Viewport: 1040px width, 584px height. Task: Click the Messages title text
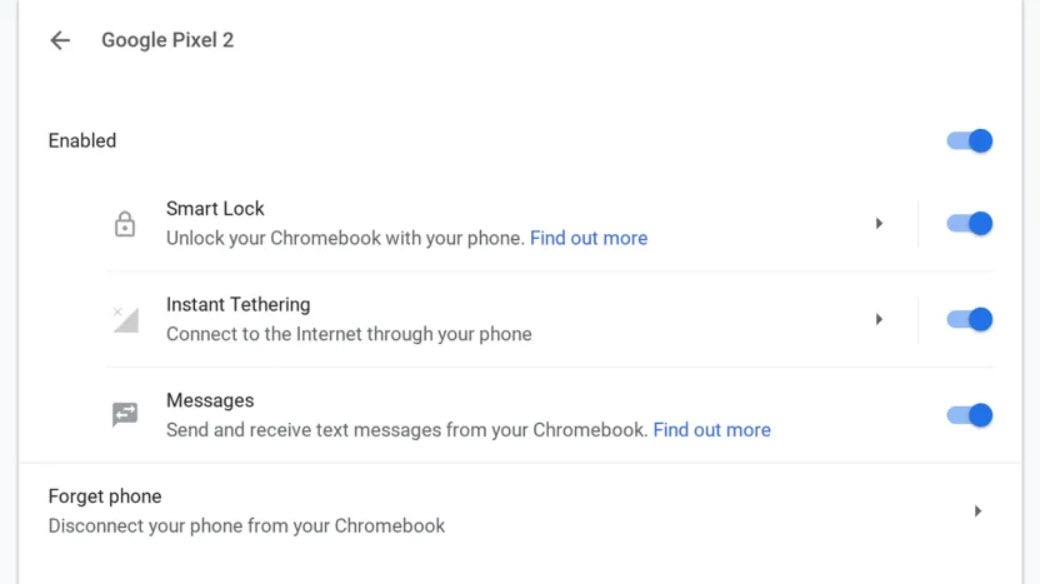pyautogui.click(x=210, y=401)
